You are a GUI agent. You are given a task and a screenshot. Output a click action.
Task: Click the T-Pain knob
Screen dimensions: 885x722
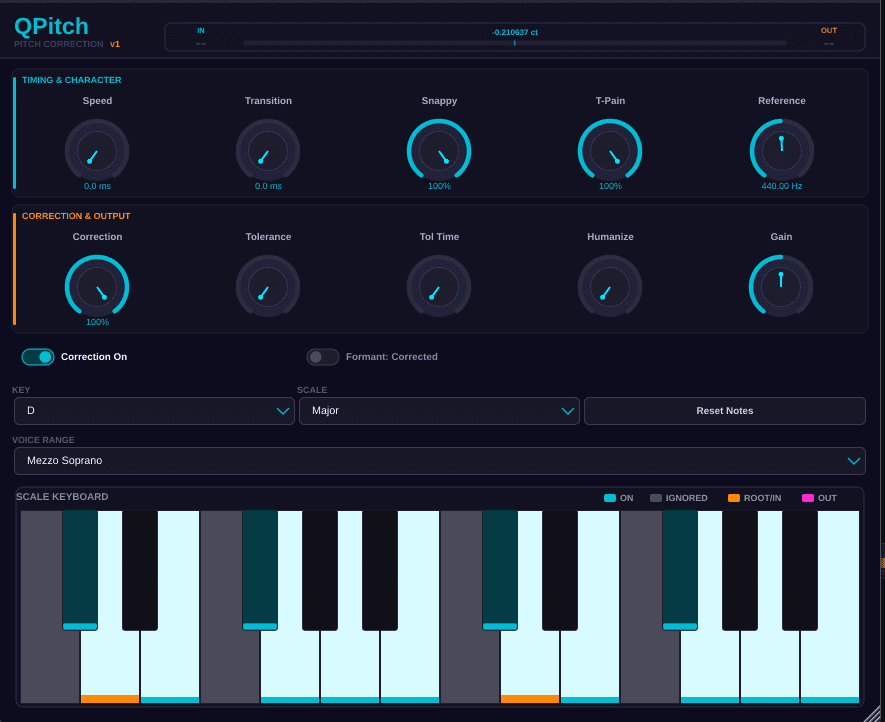[x=610, y=151]
